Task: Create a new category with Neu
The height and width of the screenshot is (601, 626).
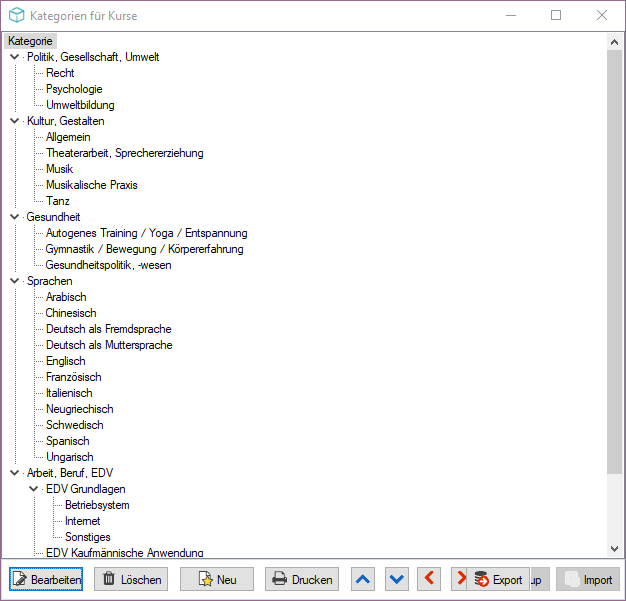Action: (x=217, y=579)
